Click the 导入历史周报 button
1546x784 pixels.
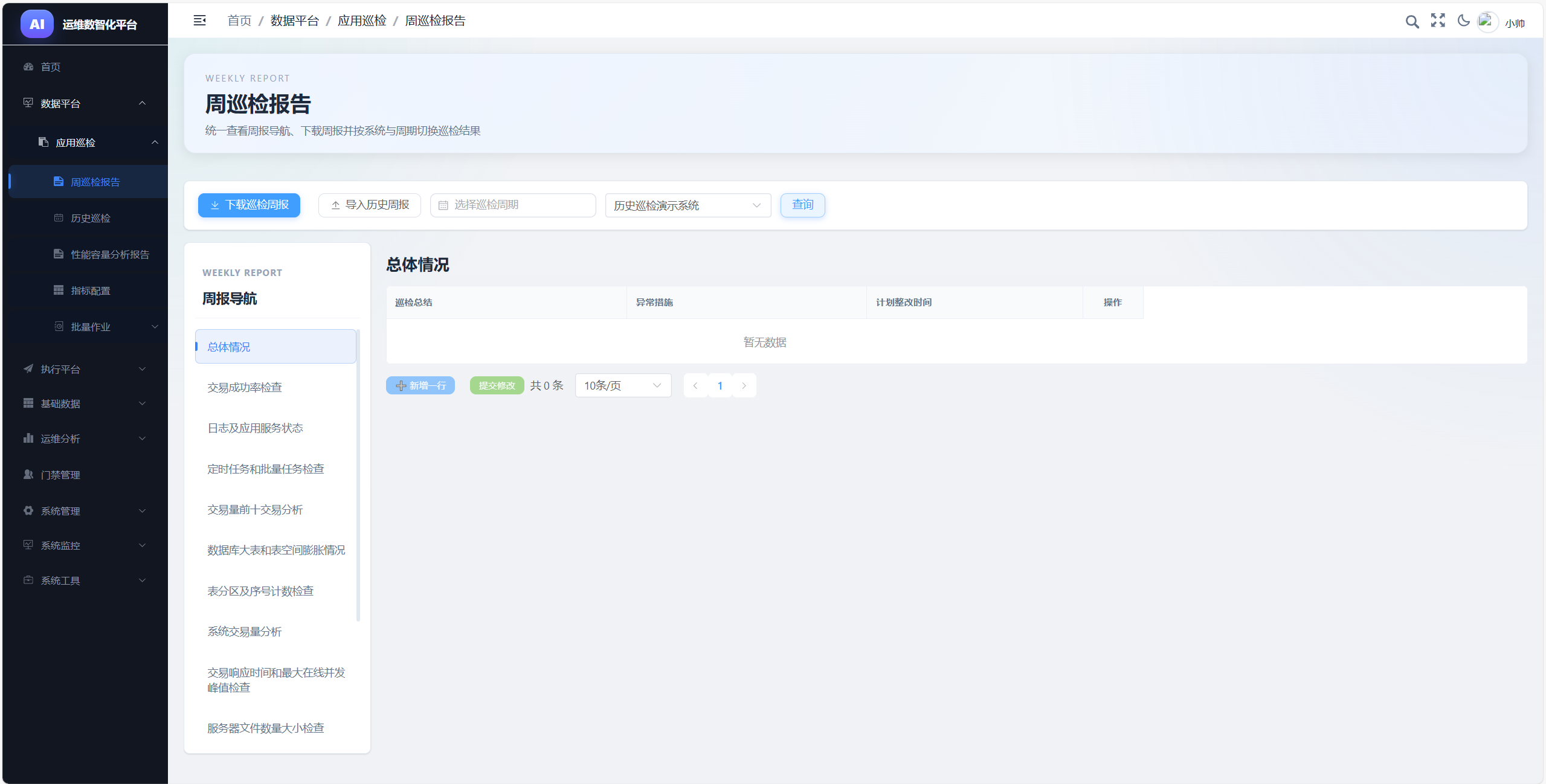click(369, 205)
